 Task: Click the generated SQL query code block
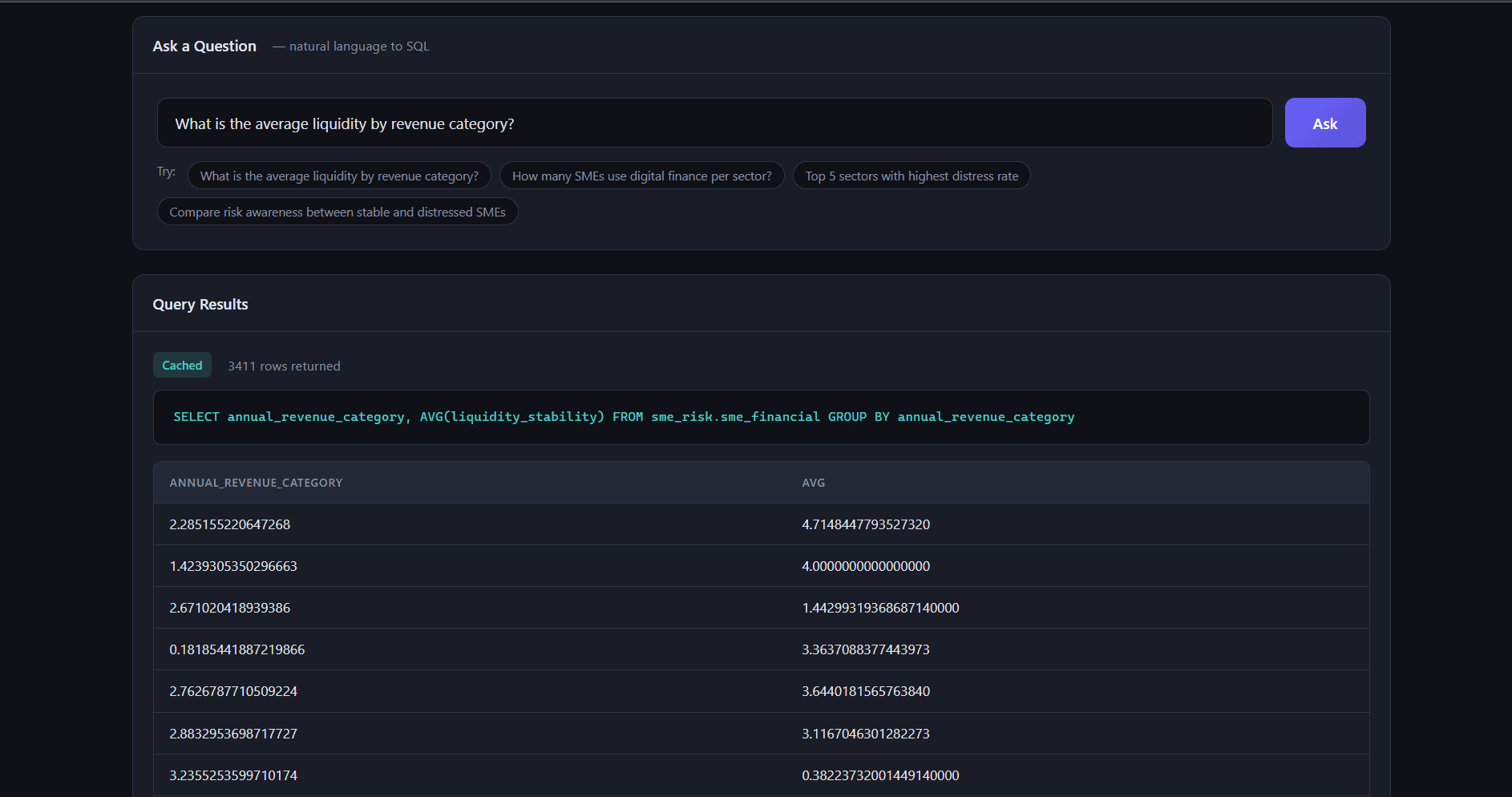click(x=760, y=417)
